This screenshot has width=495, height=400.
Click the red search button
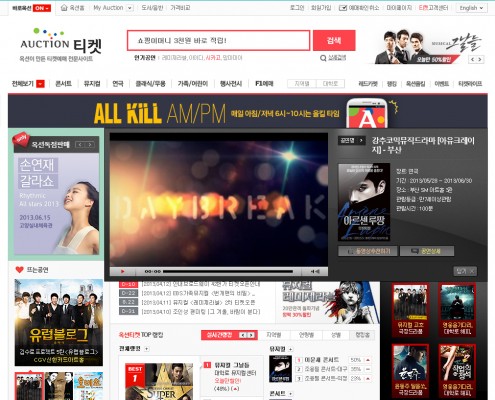click(x=334, y=40)
